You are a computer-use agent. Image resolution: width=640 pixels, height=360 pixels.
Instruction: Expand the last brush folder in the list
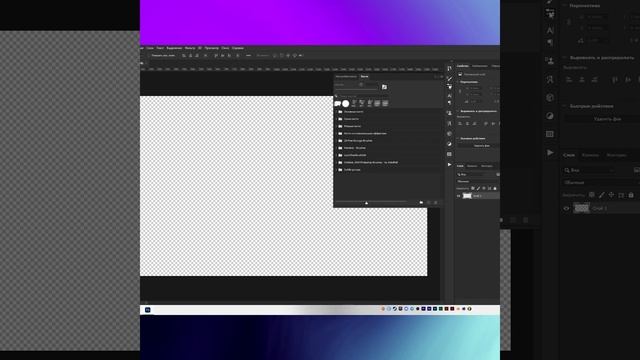(336, 169)
